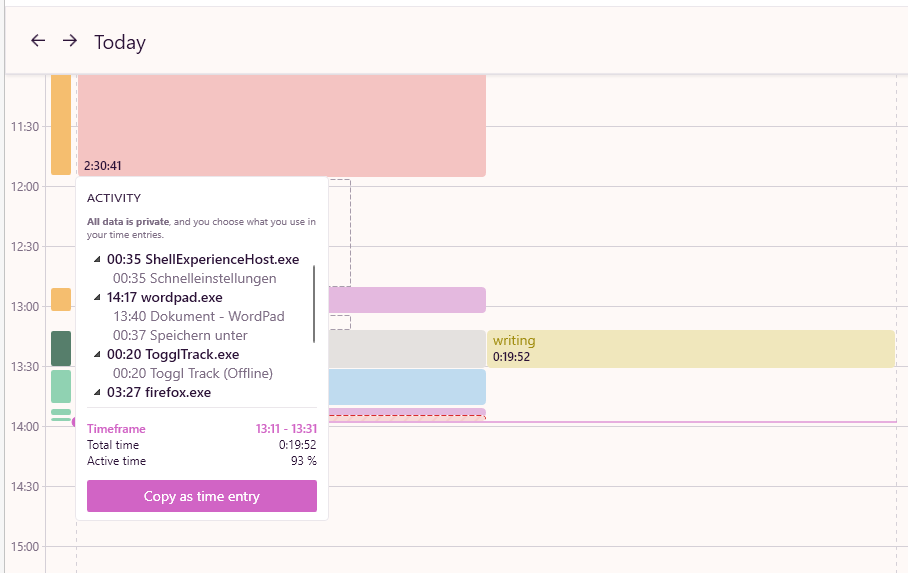Collapse the ShellExperienceHost.exe activity group
This screenshot has width=908, height=573.
(x=98, y=260)
